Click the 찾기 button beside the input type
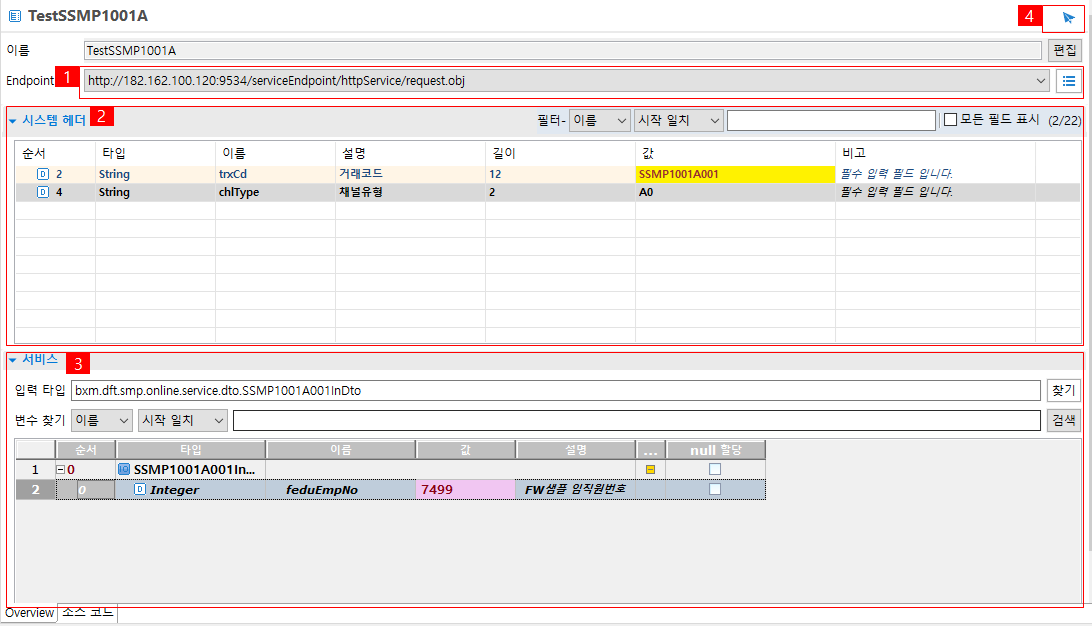The image size is (1092, 626). tap(1063, 390)
